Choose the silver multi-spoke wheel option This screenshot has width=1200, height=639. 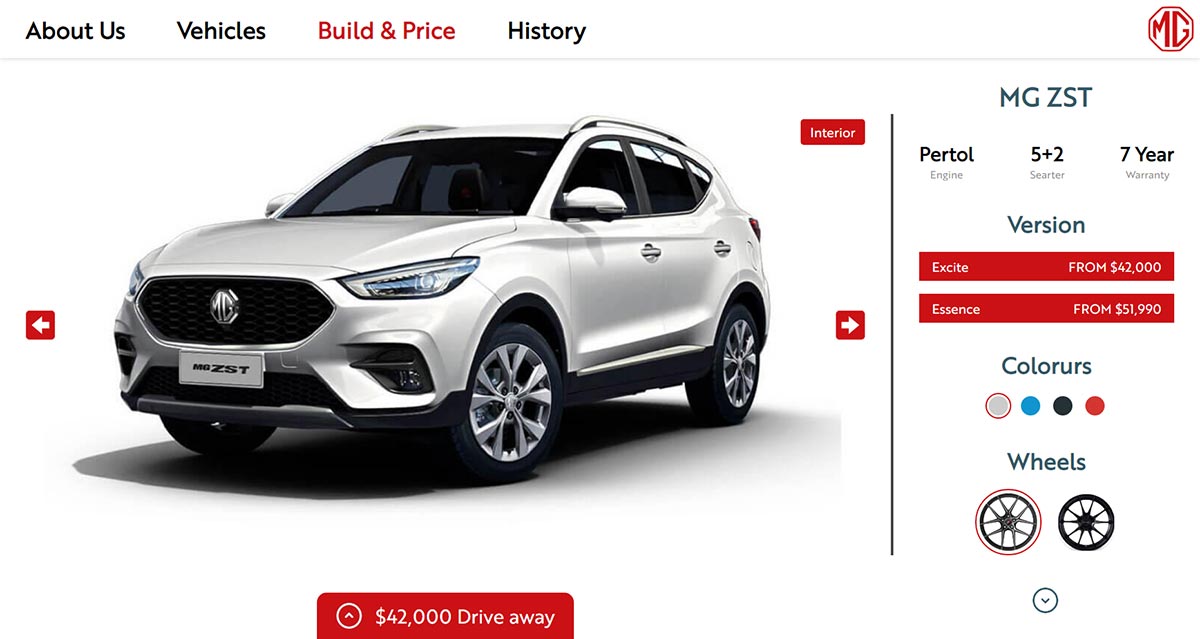coord(1008,521)
